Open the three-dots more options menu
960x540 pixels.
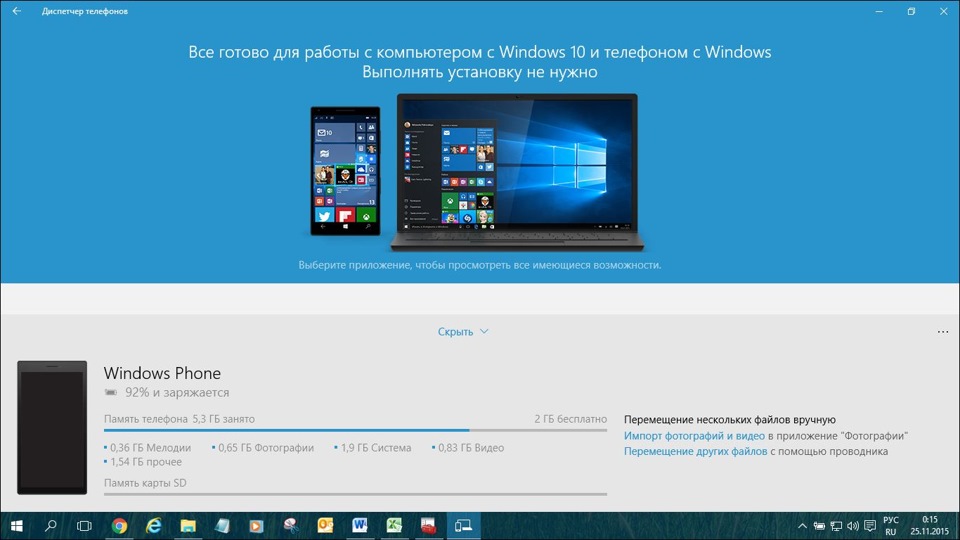[942, 332]
